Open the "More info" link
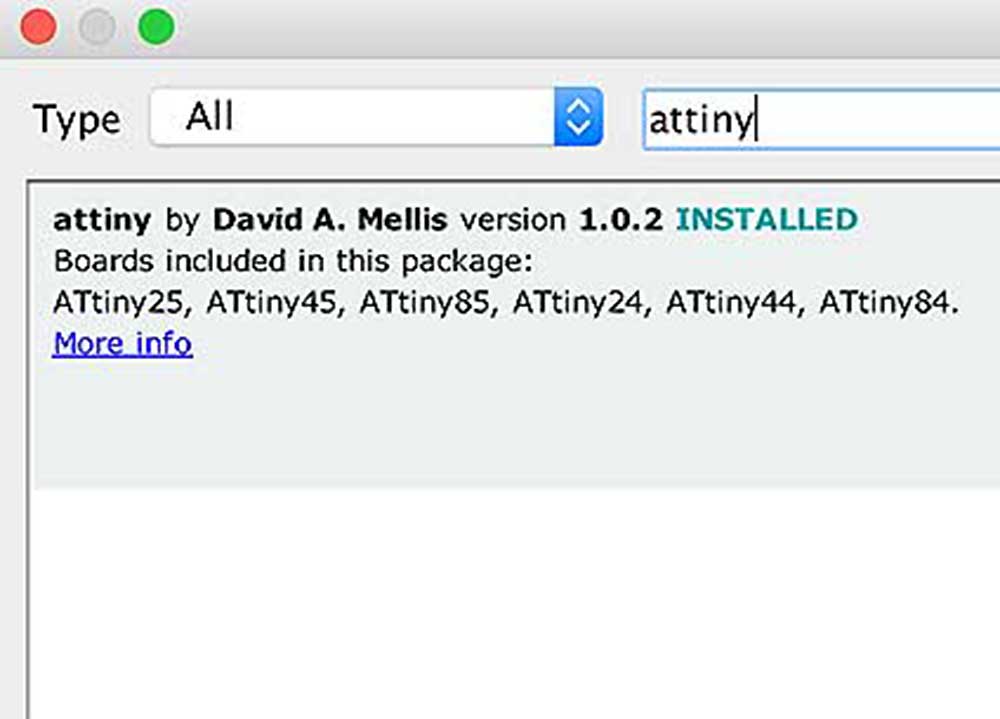This screenshot has height=719, width=1000. [x=122, y=344]
